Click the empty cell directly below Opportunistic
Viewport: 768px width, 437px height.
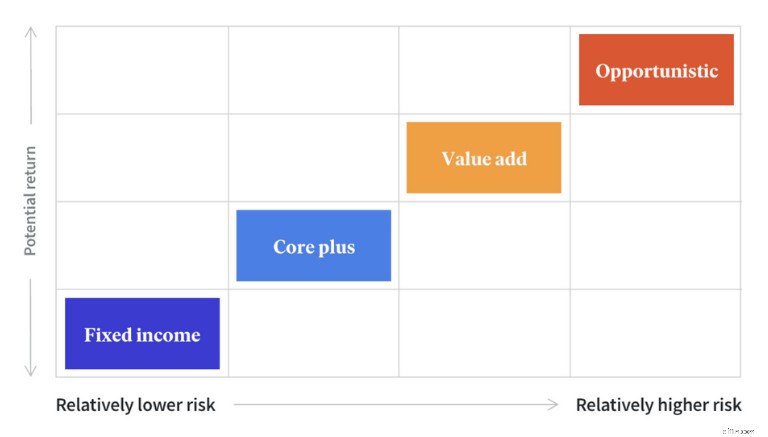(655, 158)
